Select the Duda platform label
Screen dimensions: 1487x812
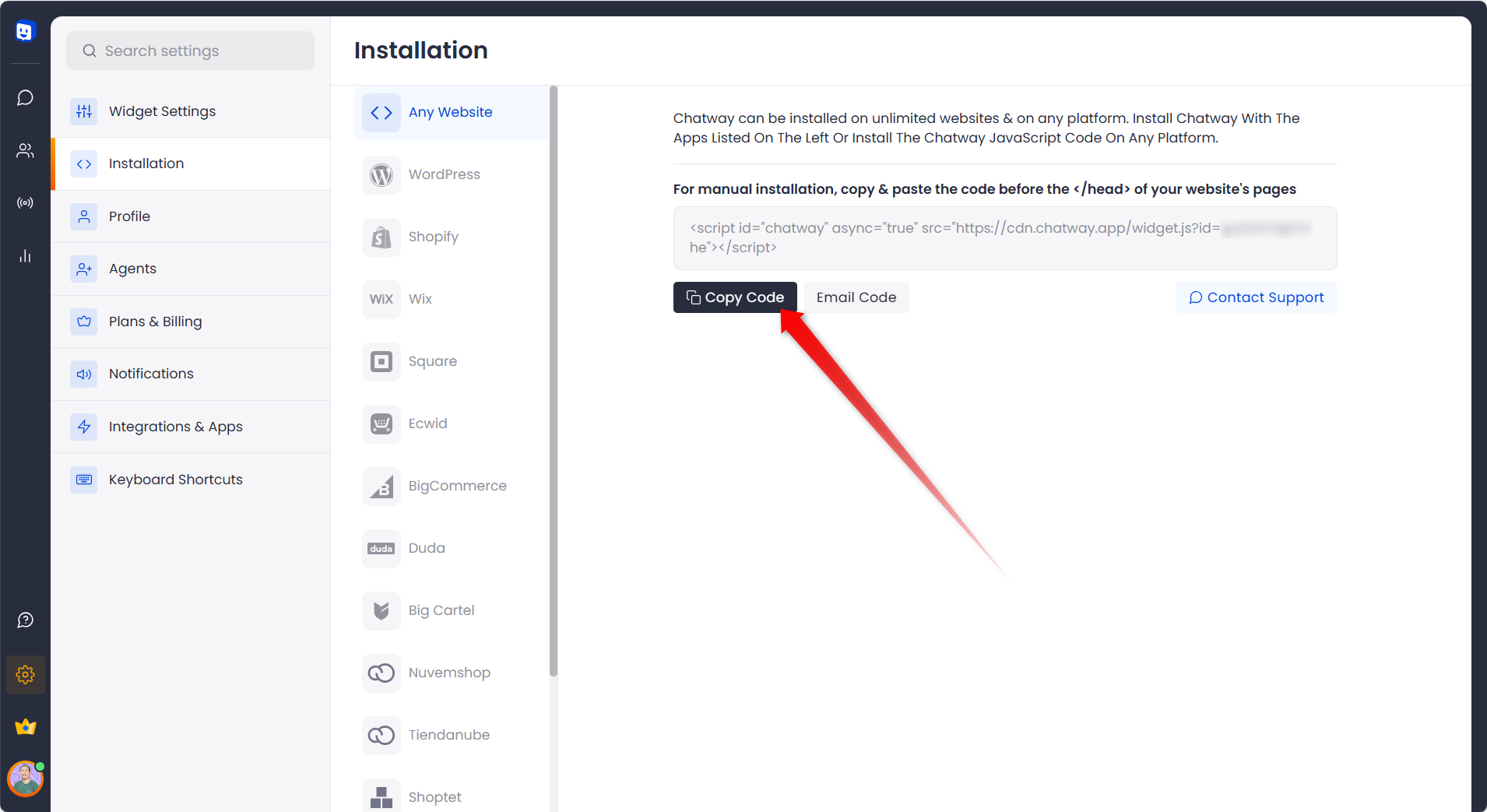pos(427,548)
